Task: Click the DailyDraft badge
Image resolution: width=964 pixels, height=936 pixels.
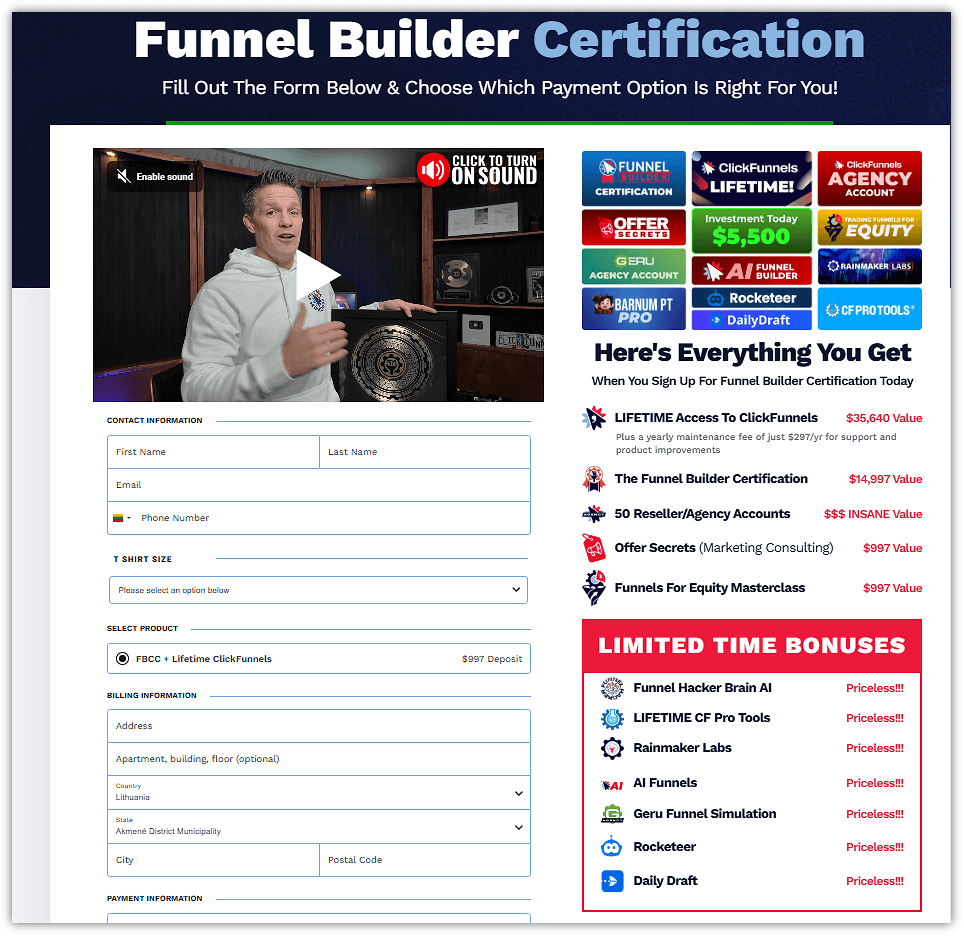Action: point(751,320)
